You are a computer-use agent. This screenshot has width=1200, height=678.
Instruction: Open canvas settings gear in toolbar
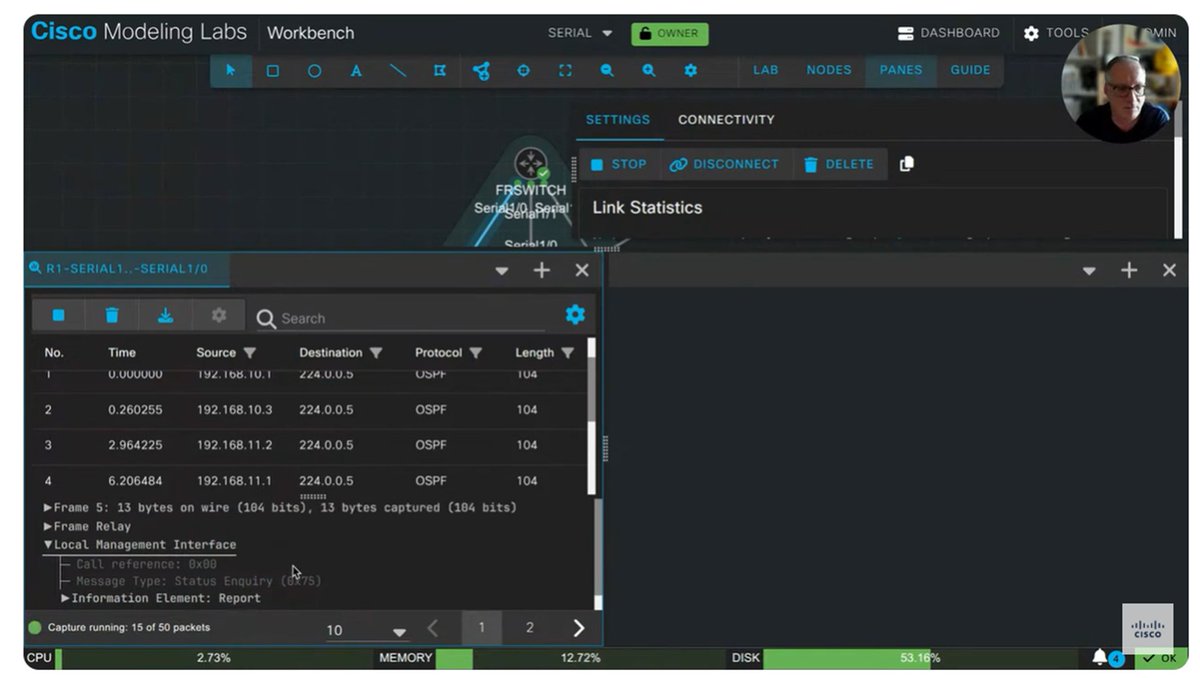point(690,71)
